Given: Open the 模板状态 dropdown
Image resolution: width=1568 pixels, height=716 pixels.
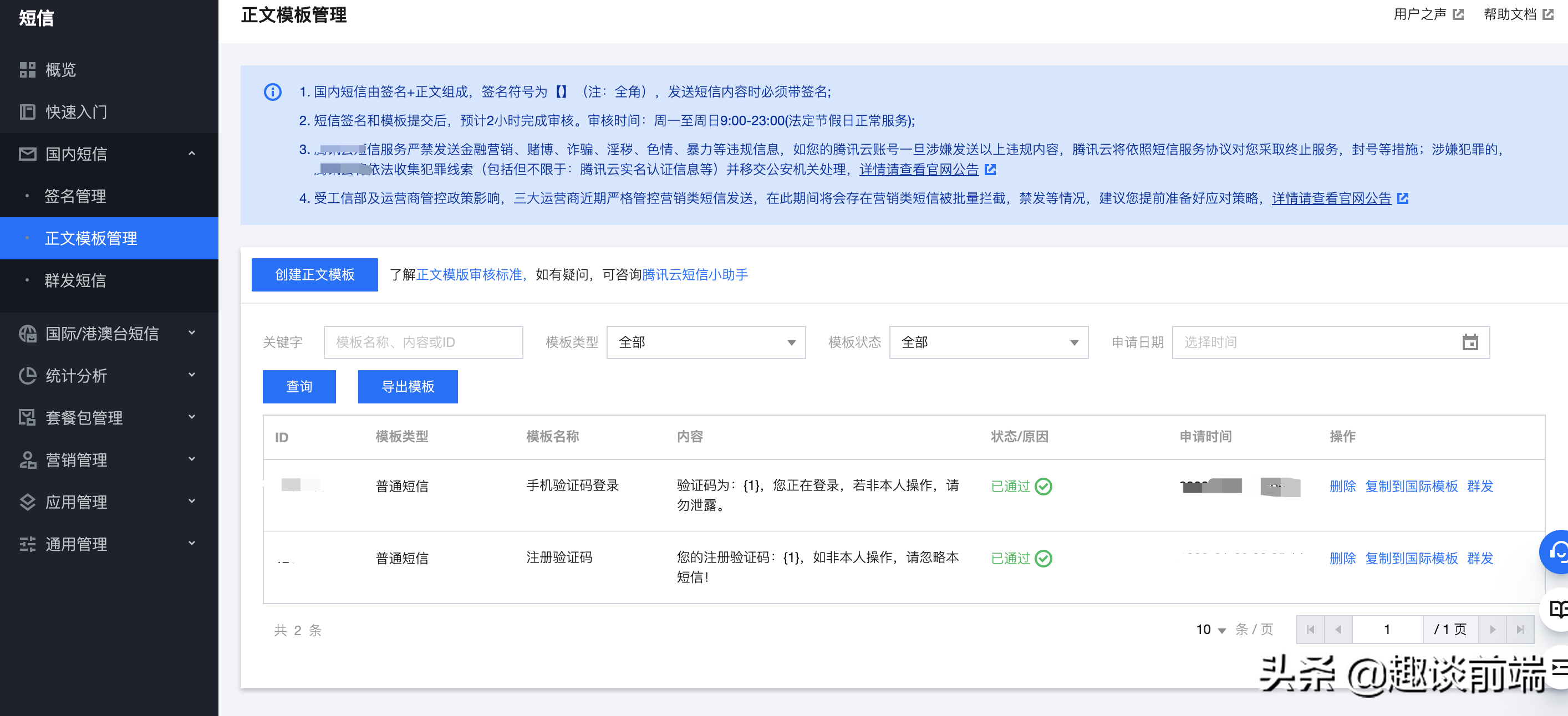Looking at the screenshot, I should (989, 342).
